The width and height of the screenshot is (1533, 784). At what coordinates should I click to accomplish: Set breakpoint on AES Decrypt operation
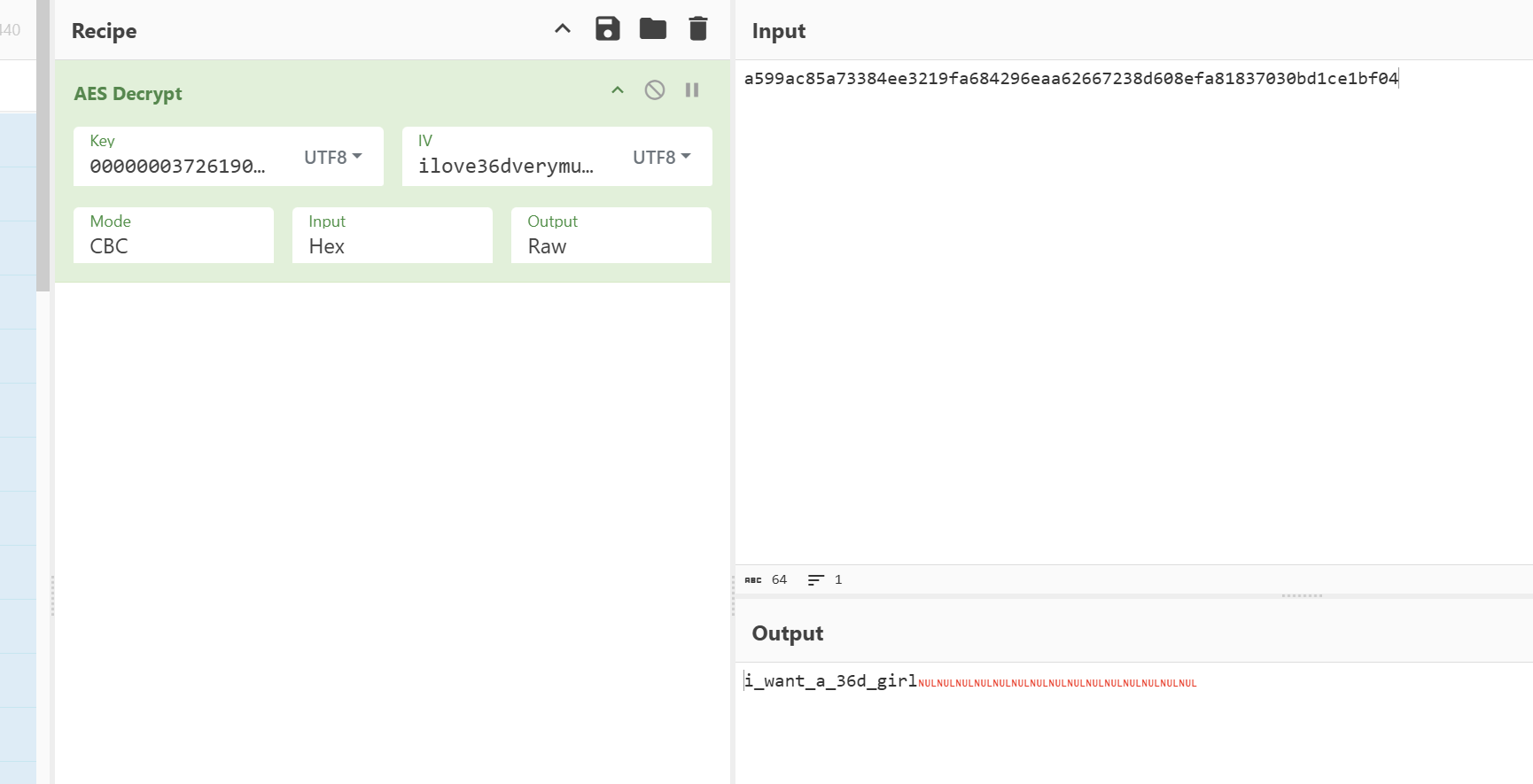(x=692, y=90)
